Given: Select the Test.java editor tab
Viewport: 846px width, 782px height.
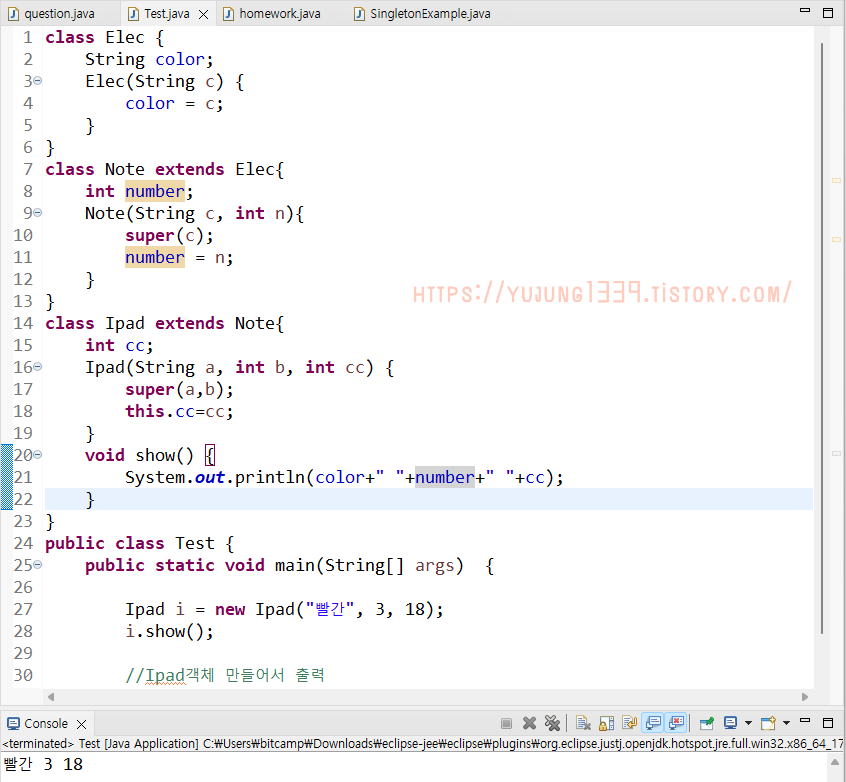Looking at the screenshot, I should (x=167, y=13).
